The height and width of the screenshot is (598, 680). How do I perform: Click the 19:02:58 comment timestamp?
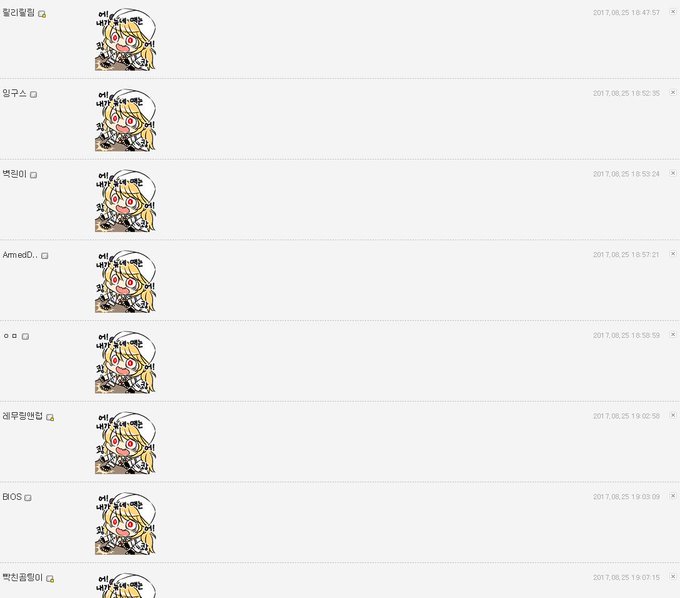626,416
